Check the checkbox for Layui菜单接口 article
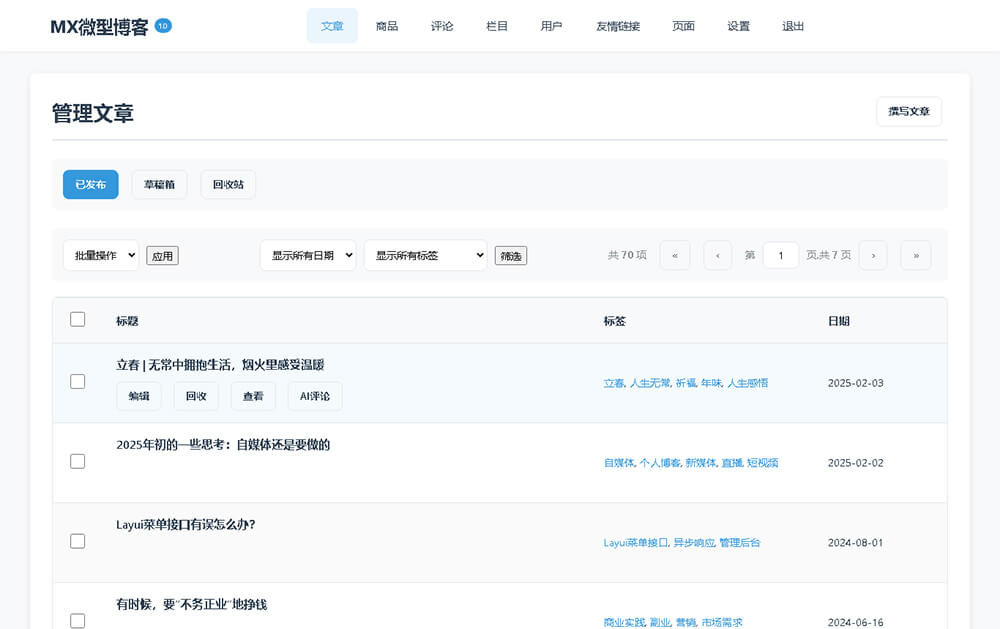Screen dimensions: 1000x629 coord(77,540)
